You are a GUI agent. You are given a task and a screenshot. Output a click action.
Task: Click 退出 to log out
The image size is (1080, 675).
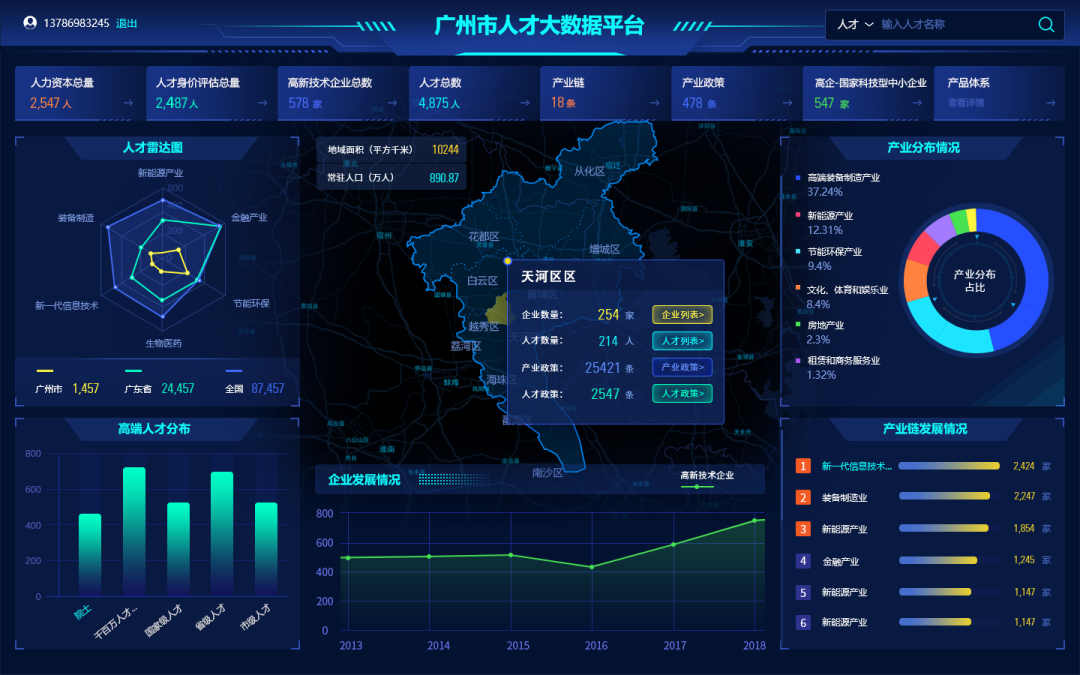click(x=127, y=23)
